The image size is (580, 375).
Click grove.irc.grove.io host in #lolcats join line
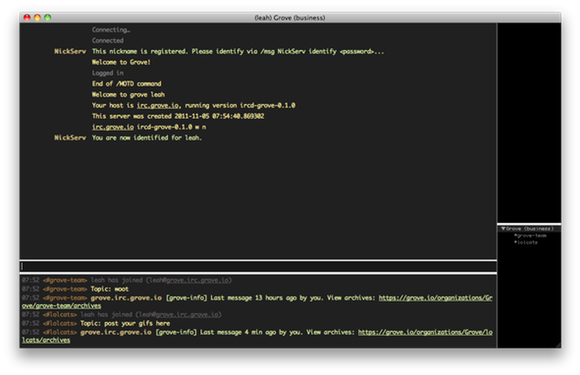pyautogui.click(x=187, y=315)
